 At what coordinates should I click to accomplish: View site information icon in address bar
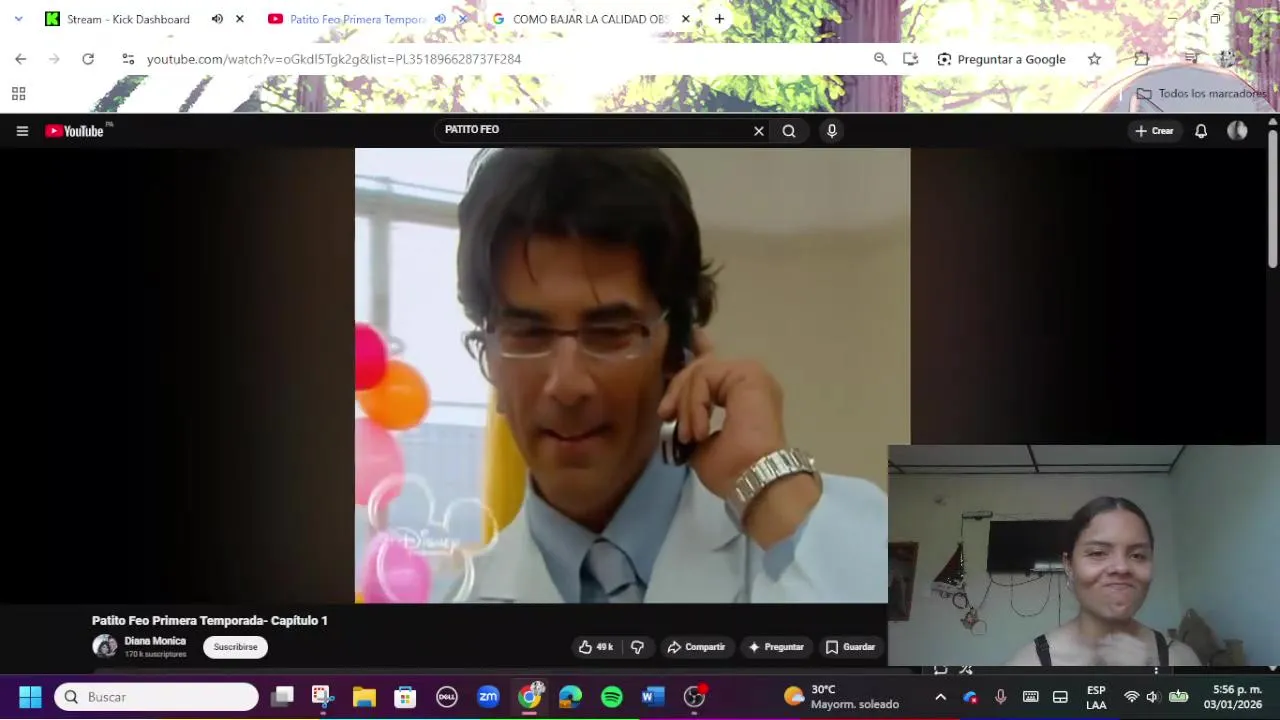click(x=128, y=59)
